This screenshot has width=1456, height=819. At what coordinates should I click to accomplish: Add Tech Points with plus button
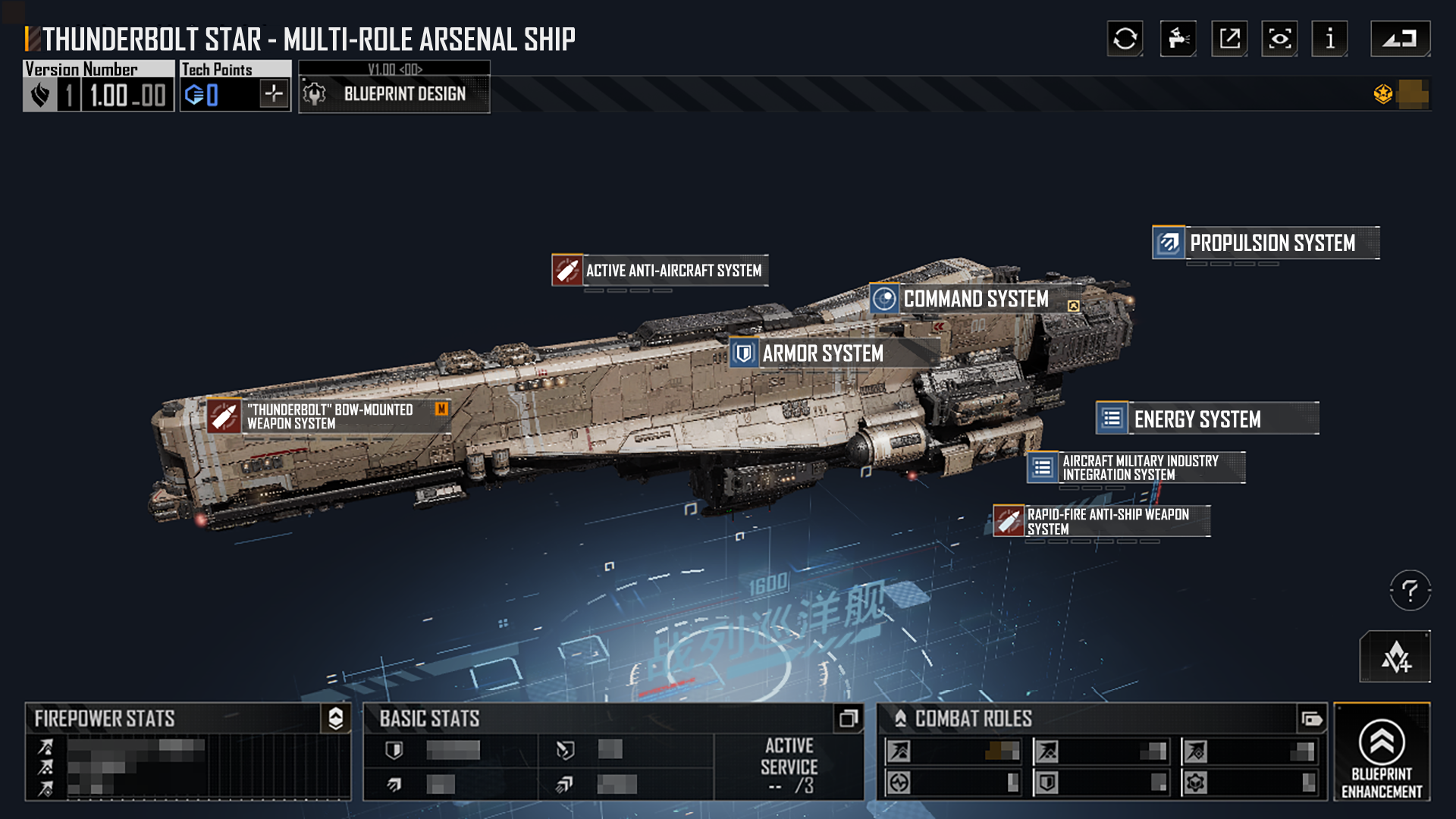point(274,94)
